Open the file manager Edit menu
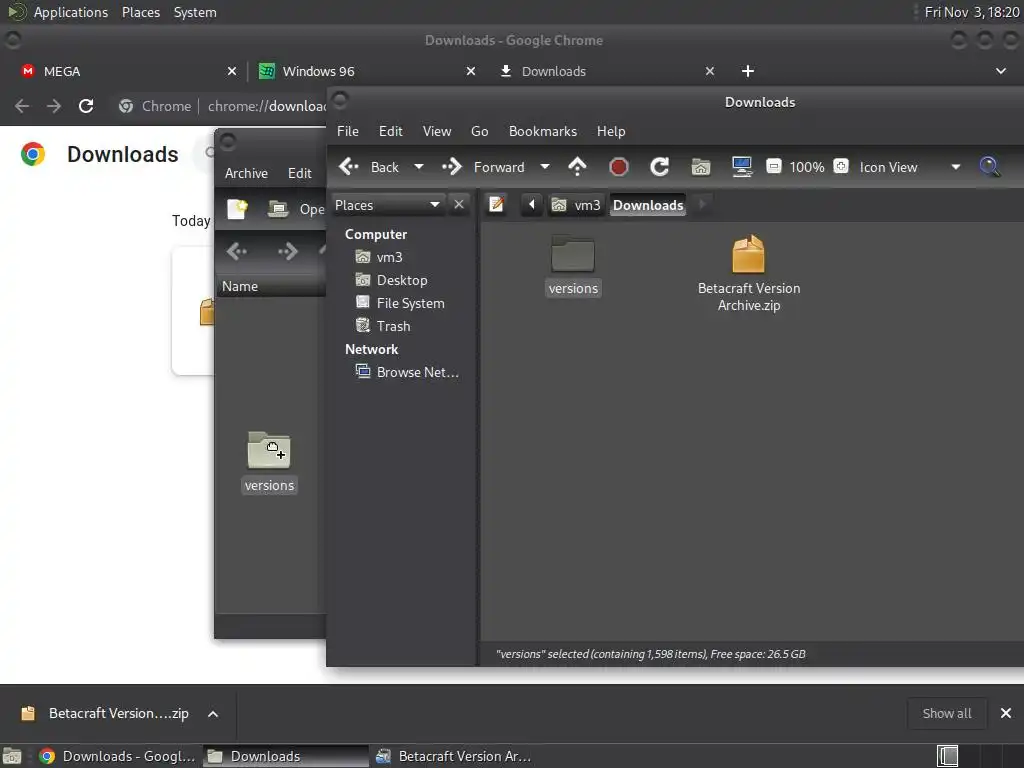This screenshot has width=1024, height=768. pyautogui.click(x=391, y=131)
